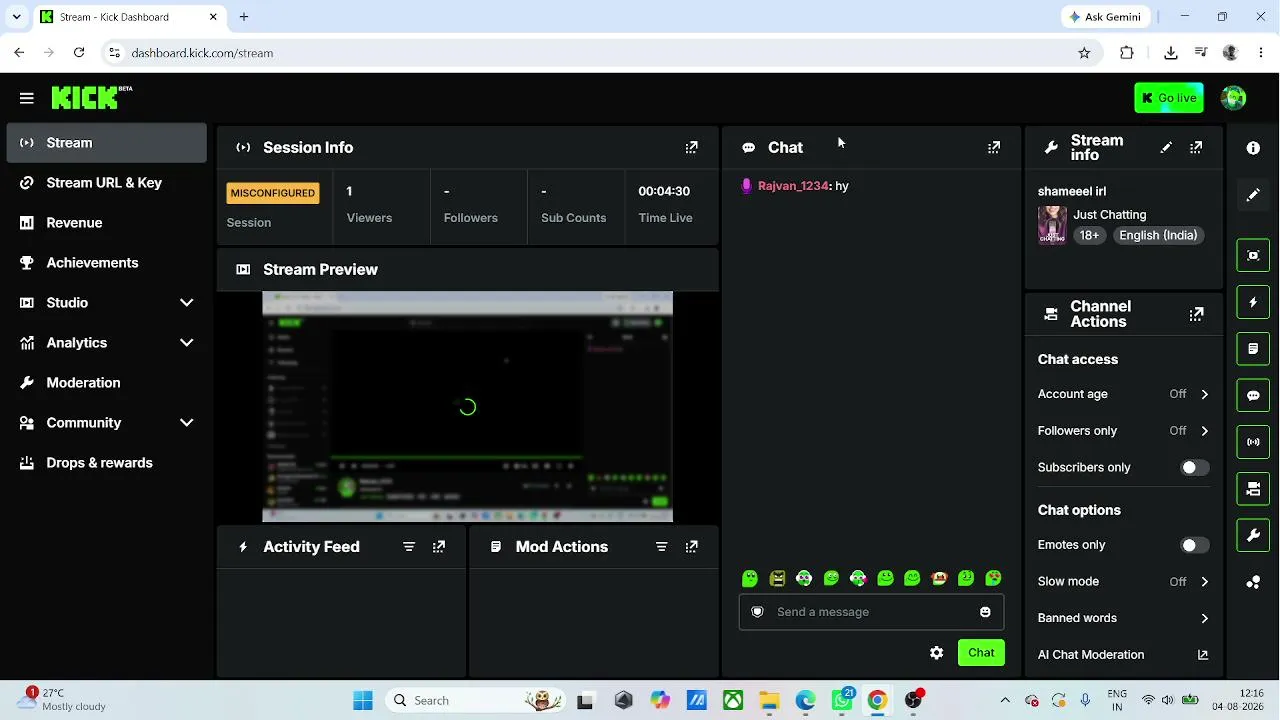Open AI Chat Moderation link
Screen dimensions: 1280x720
[1123, 655]
